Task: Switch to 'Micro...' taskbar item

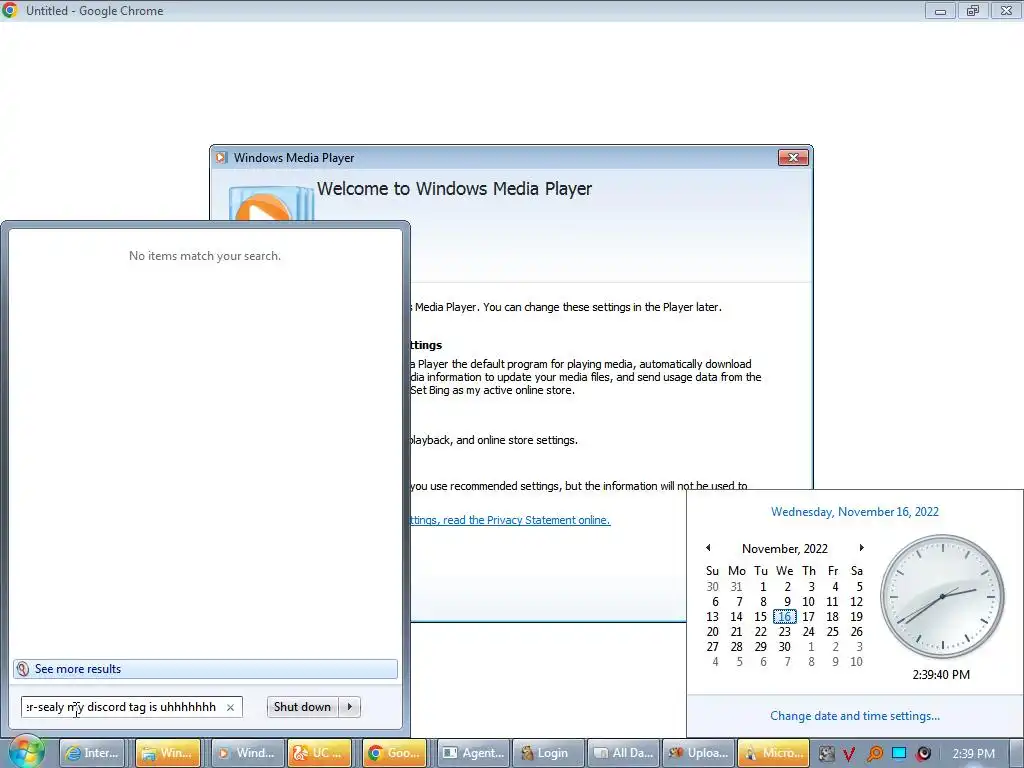Action: (773, 753)
